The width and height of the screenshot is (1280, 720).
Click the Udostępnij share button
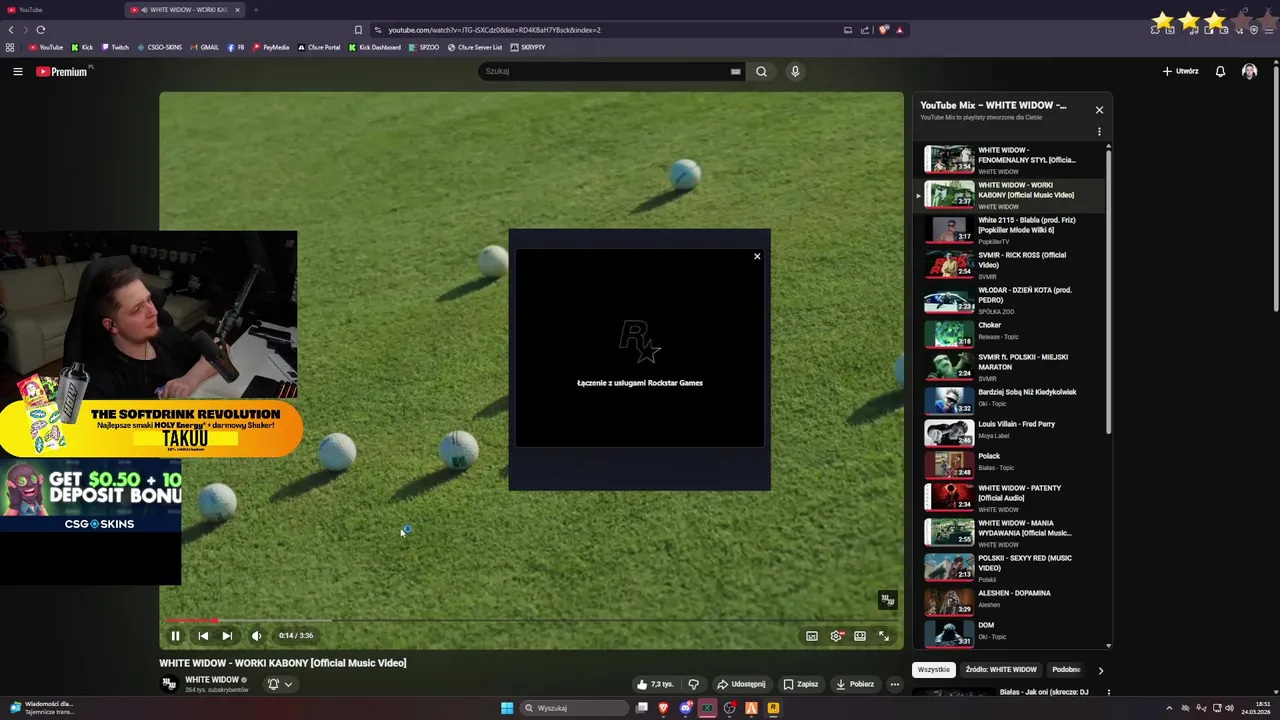click(x=741, y=684)
